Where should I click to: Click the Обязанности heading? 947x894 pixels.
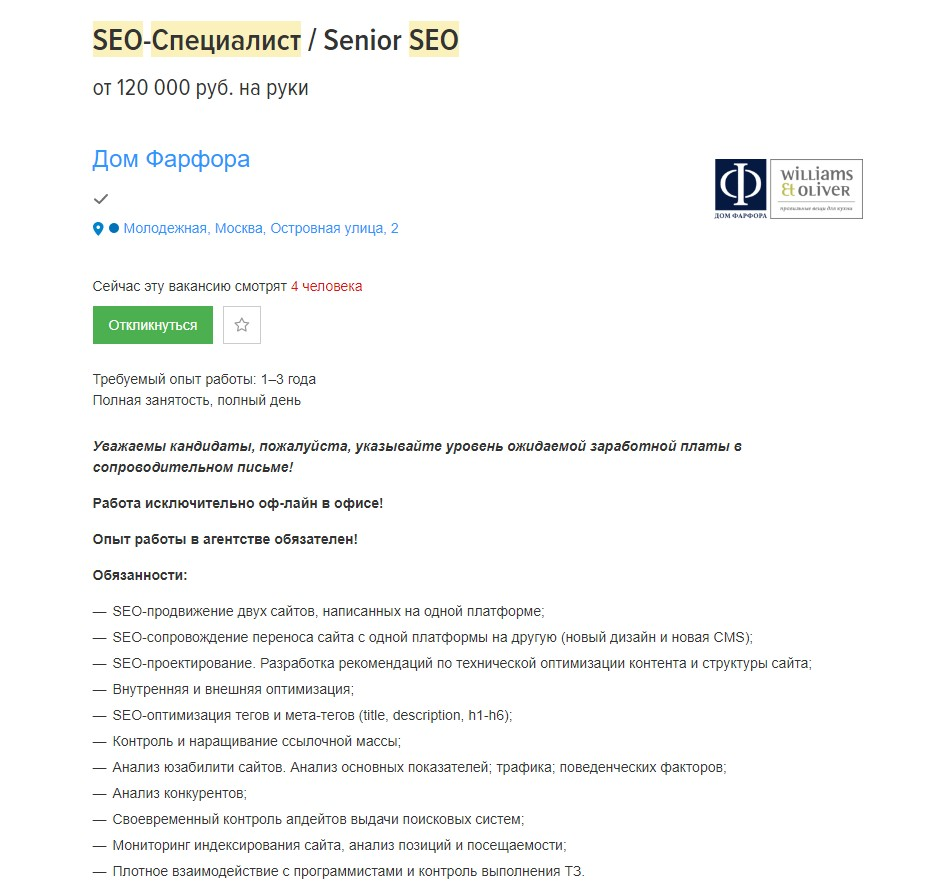click(140, 575)
